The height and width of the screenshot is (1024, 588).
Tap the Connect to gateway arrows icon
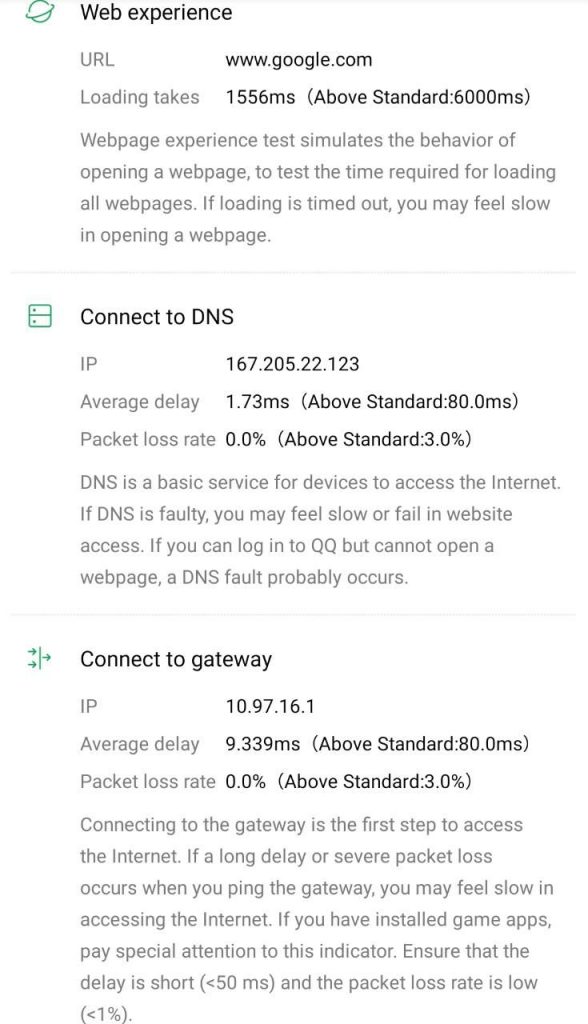[x=39, y=659]
